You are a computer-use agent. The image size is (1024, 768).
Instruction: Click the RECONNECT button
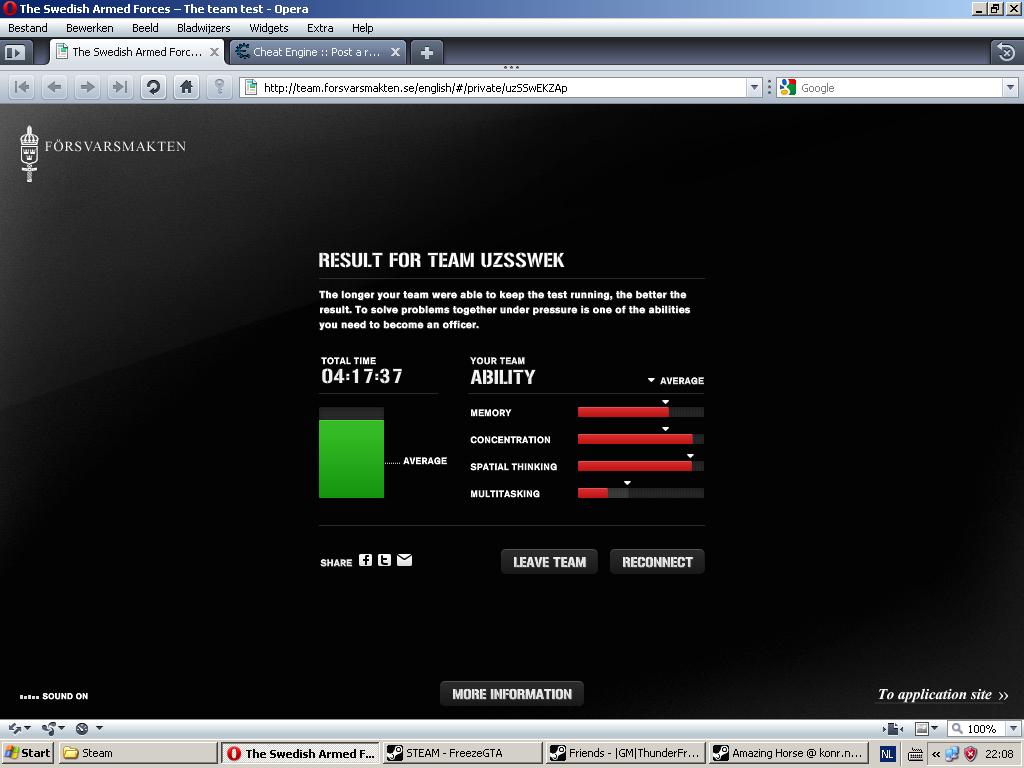point(657,562)
